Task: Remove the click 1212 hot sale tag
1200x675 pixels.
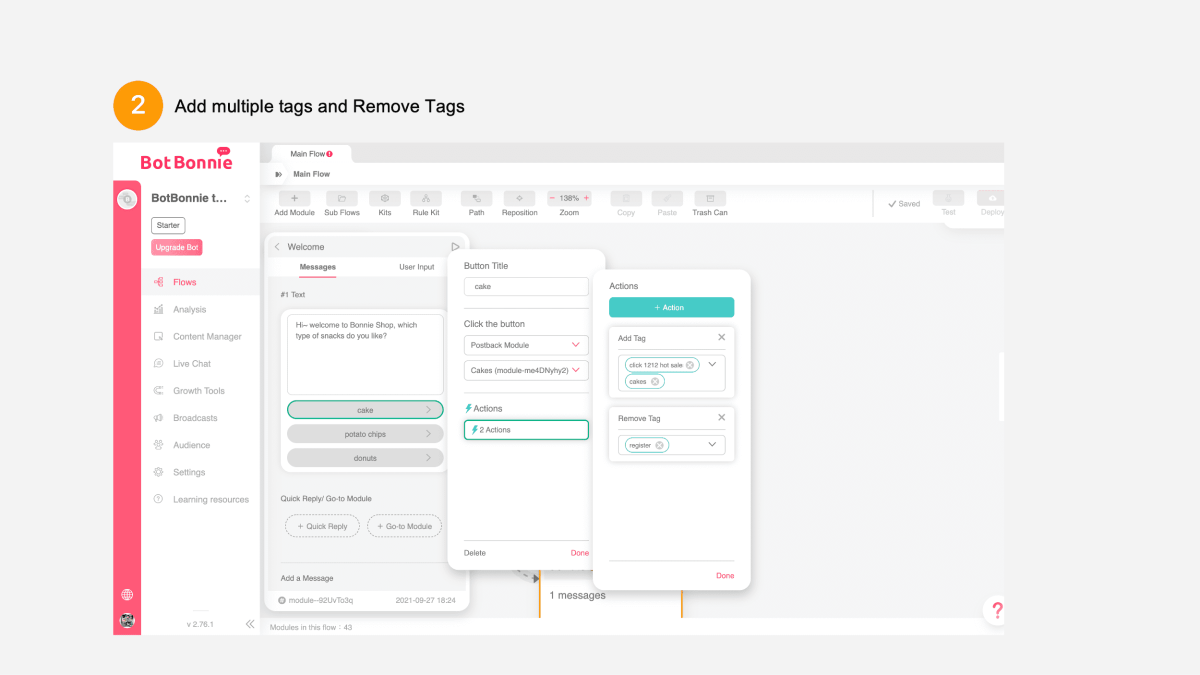Action: [690, 365]
